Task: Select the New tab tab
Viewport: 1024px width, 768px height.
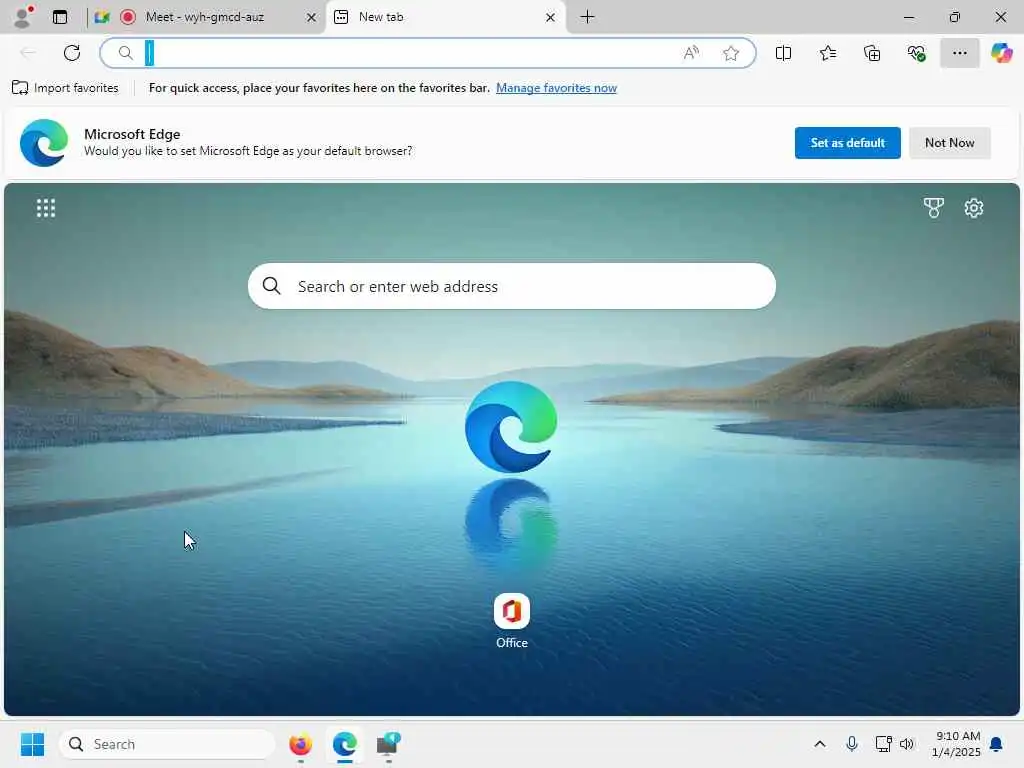Action: coord(446,17)
